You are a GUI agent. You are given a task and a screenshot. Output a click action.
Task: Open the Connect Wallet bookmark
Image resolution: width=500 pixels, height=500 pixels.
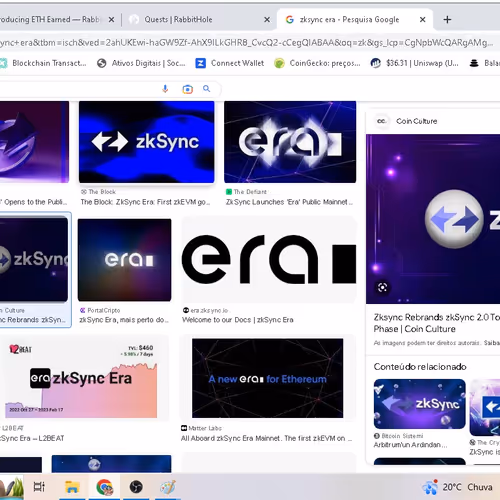point(230,63)
